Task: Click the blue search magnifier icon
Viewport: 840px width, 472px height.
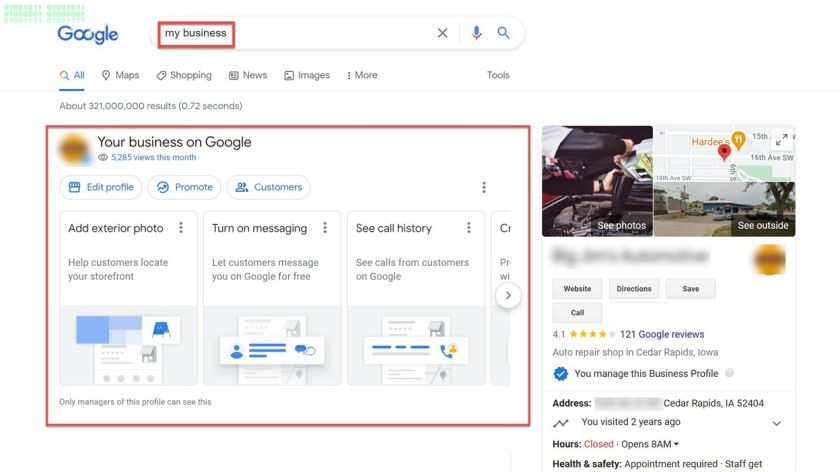Action: pyautogui.click(x=504, y=33)
